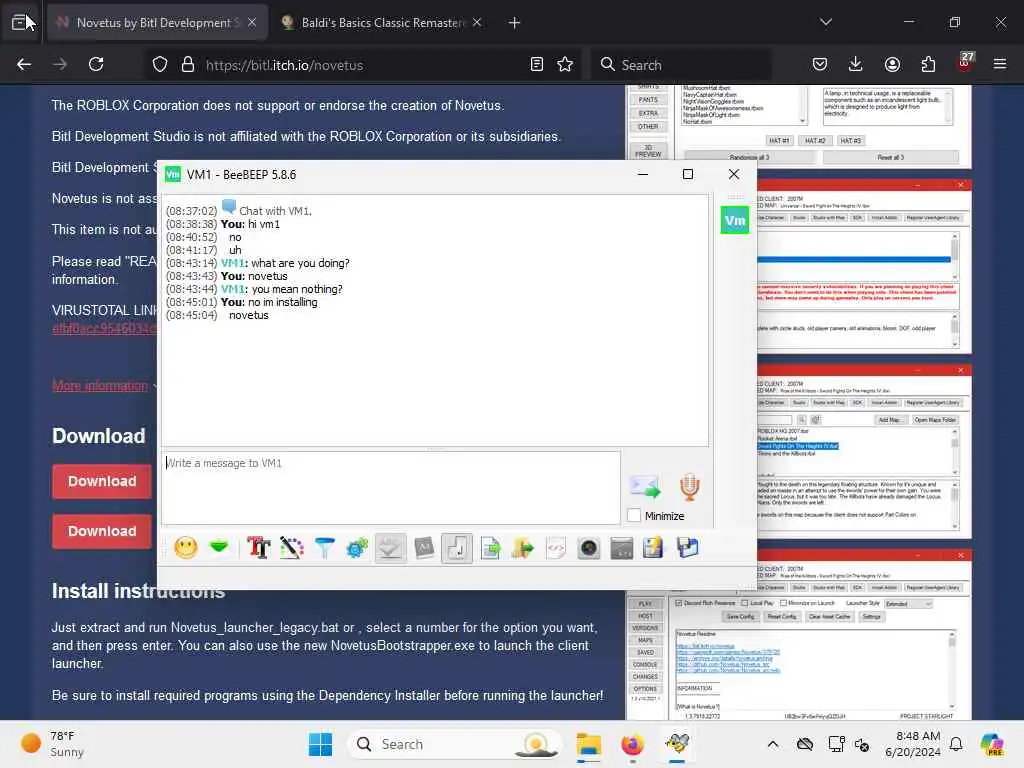The width and height of the screenshot is (1024, 768).
Task: Send the message with the envelope arrow button
Action: pyautogui.click(x=645, y=486)
